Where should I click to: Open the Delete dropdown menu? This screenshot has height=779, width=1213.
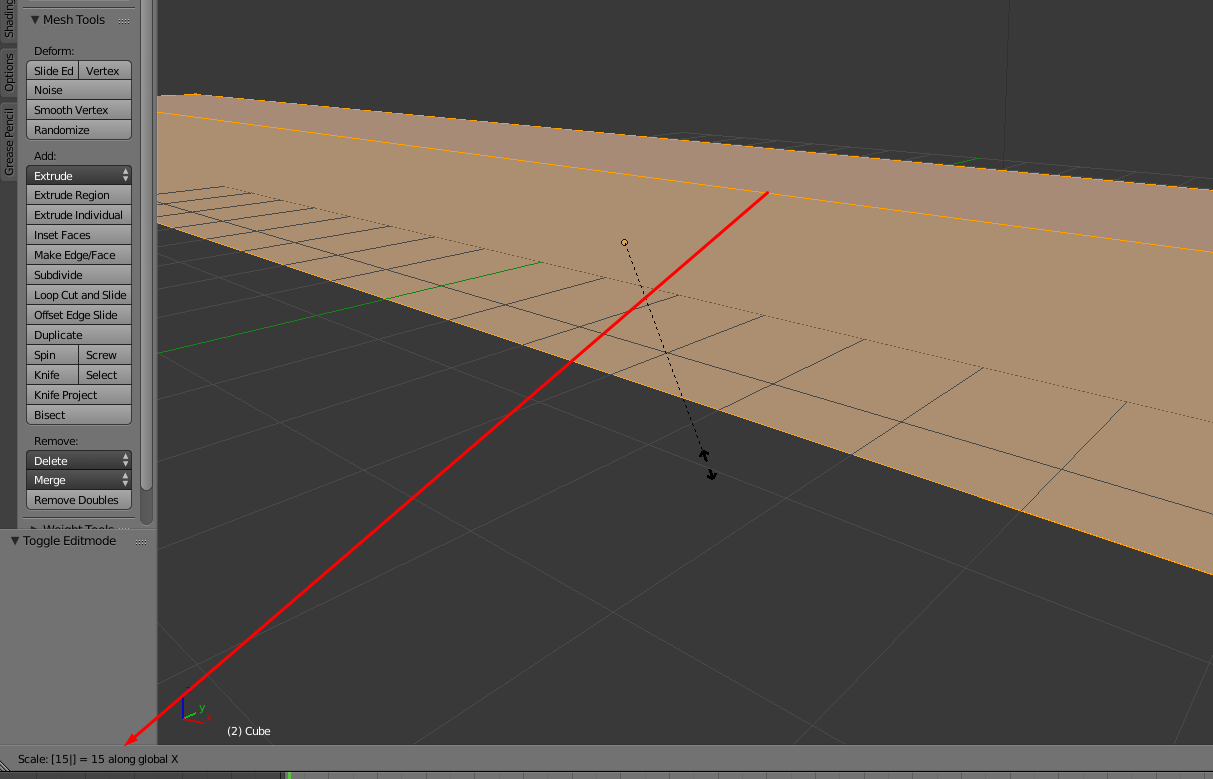[x=79, y=461]
